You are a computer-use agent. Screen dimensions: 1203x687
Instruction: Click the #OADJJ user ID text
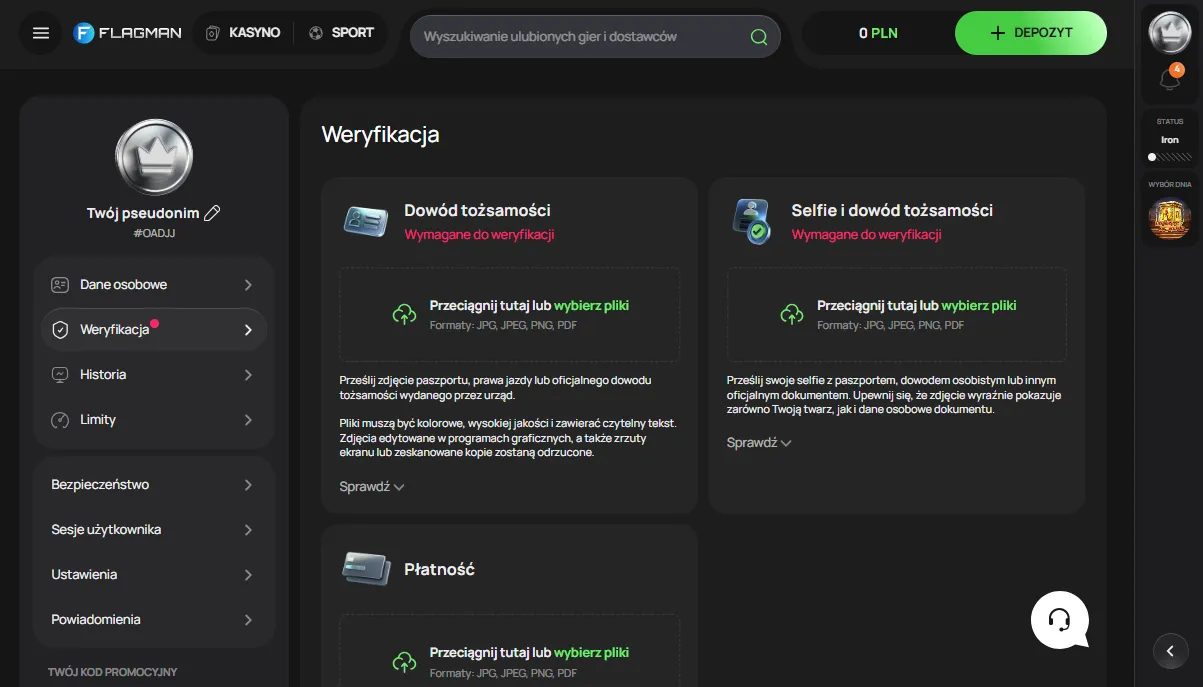coord(154,233)
